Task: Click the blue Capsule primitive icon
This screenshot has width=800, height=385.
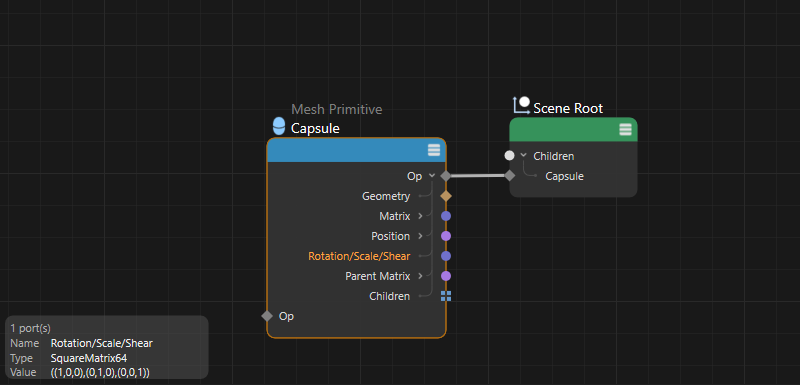Action: coord(279,126)
